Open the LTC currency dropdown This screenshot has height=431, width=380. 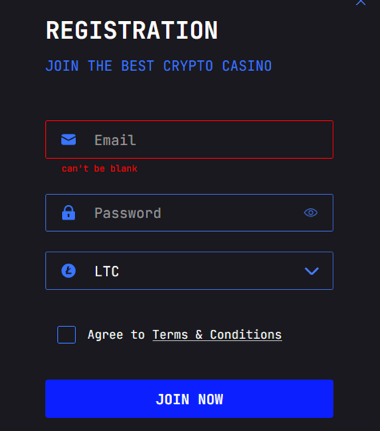[189, 271]
